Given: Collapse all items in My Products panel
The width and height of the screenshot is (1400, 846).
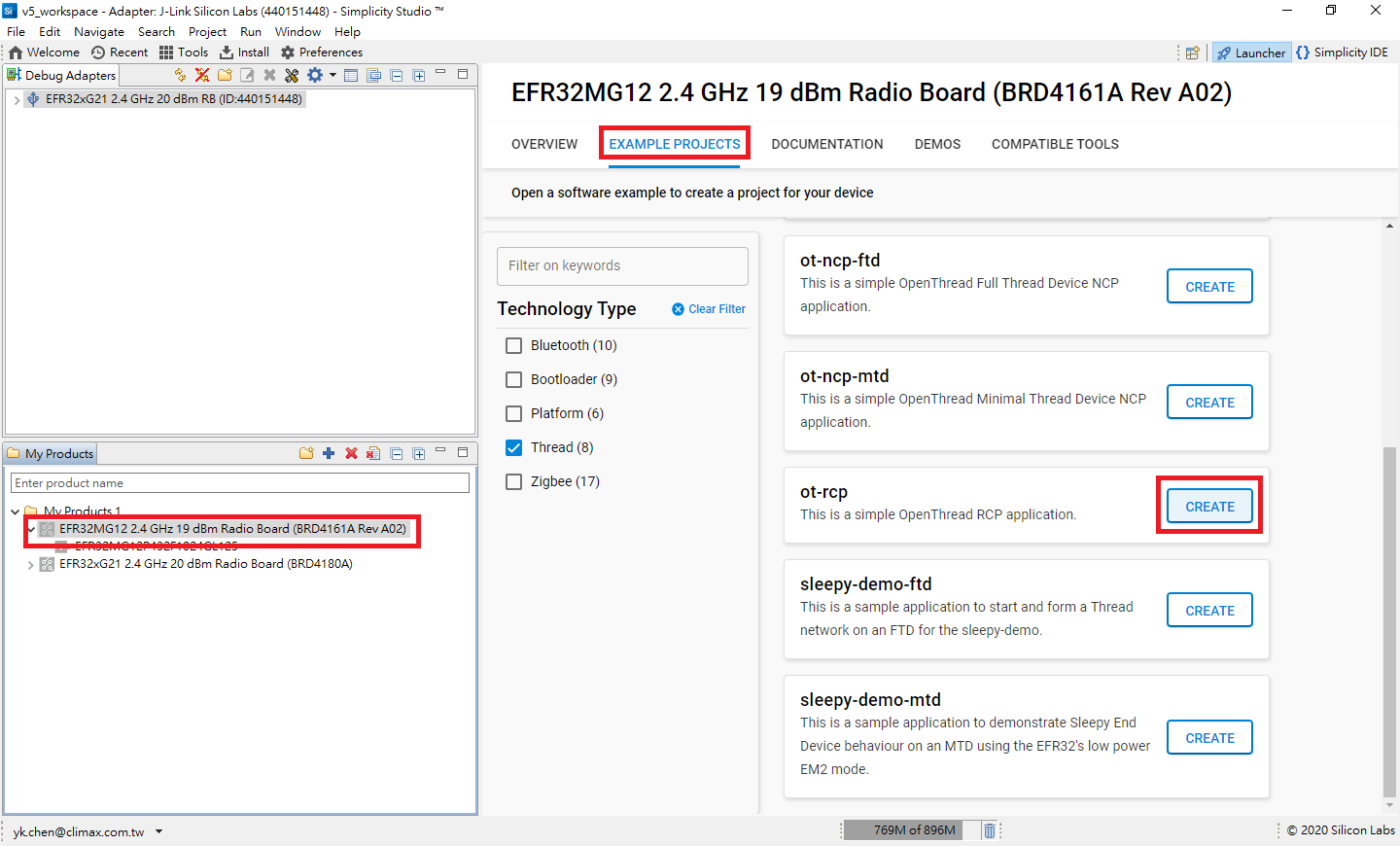Looking at the screenshot, I should (x=396, y=453).
